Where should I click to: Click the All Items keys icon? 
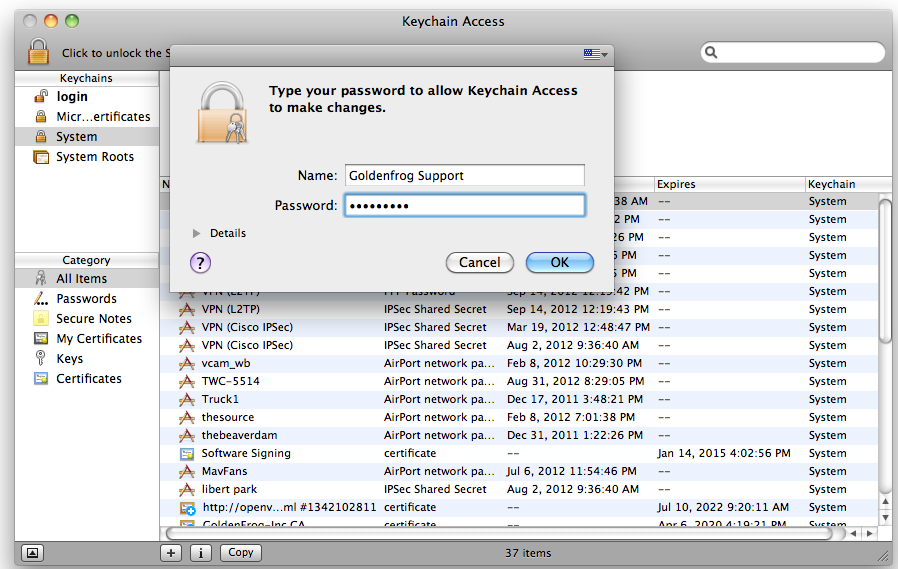41,278
